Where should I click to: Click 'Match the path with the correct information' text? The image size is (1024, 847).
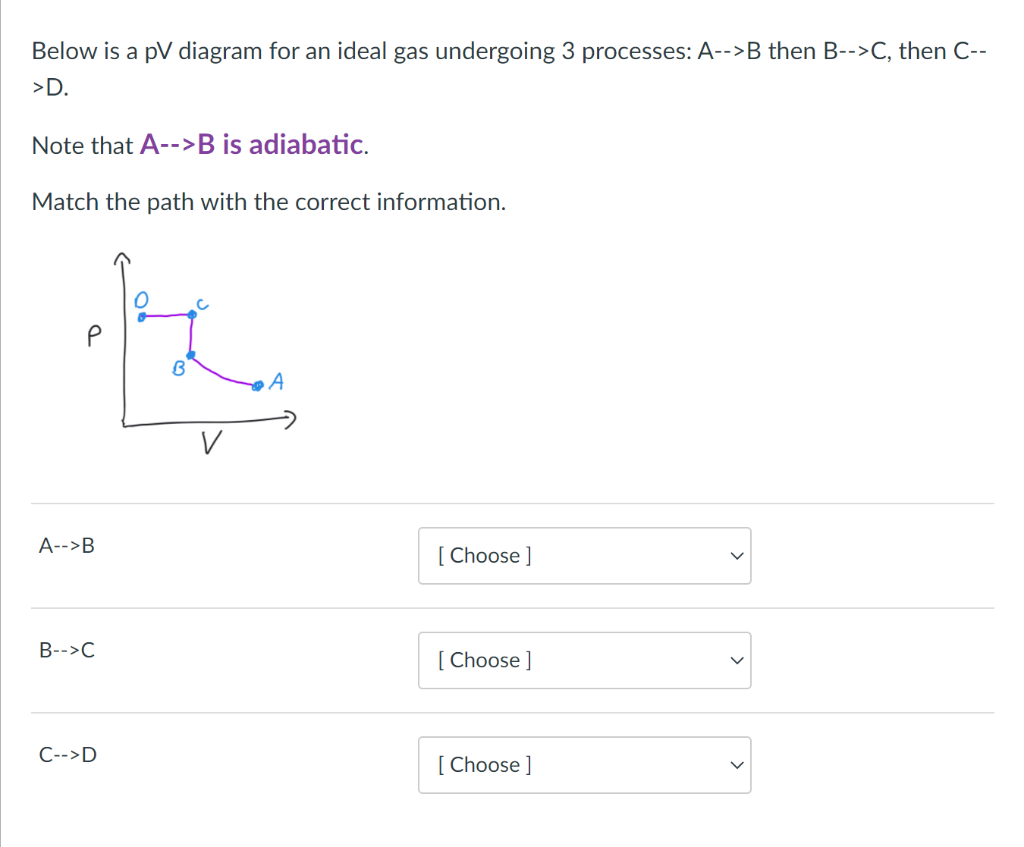tap(269, 202)
